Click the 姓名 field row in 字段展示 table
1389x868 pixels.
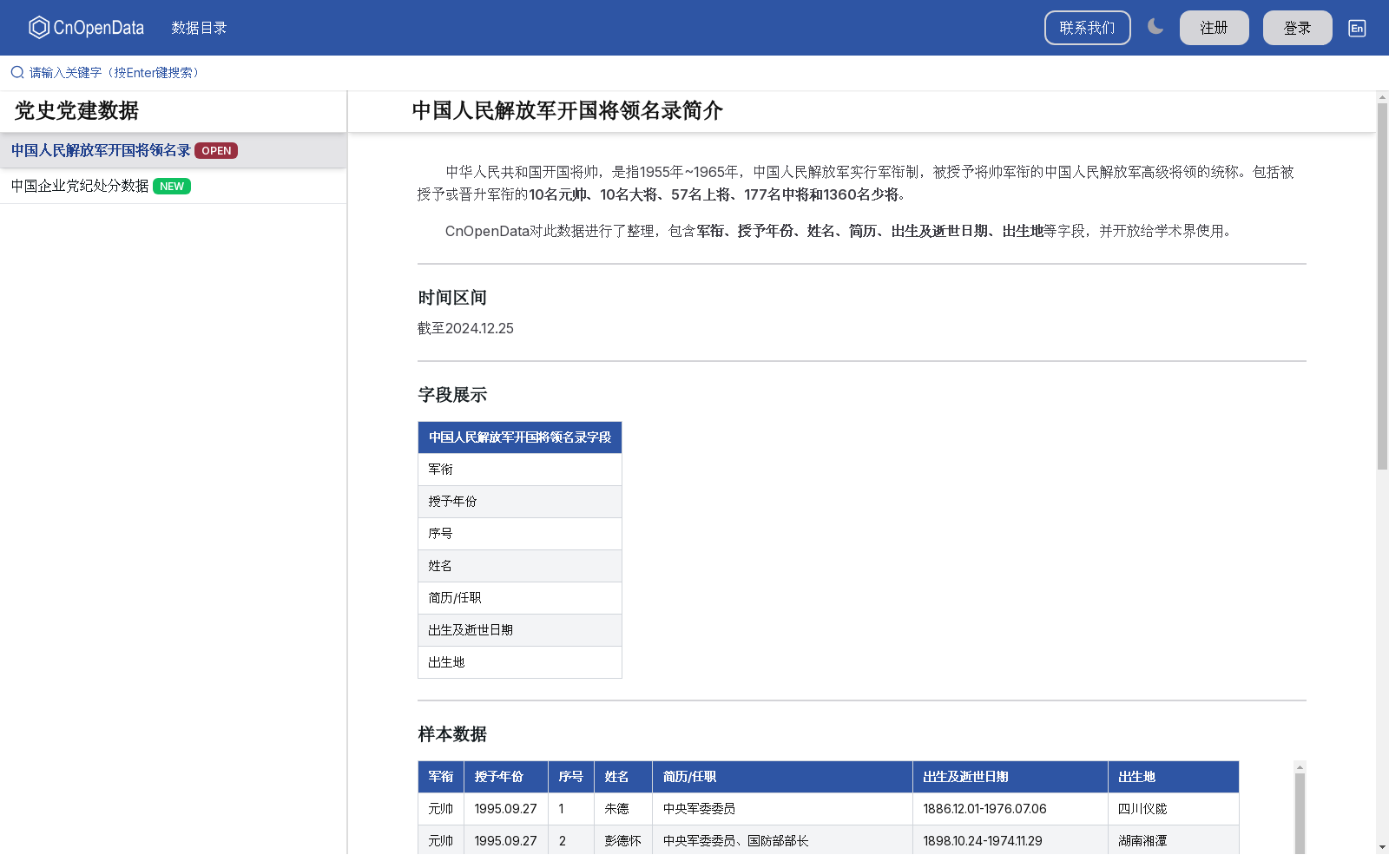pos(519,565)
